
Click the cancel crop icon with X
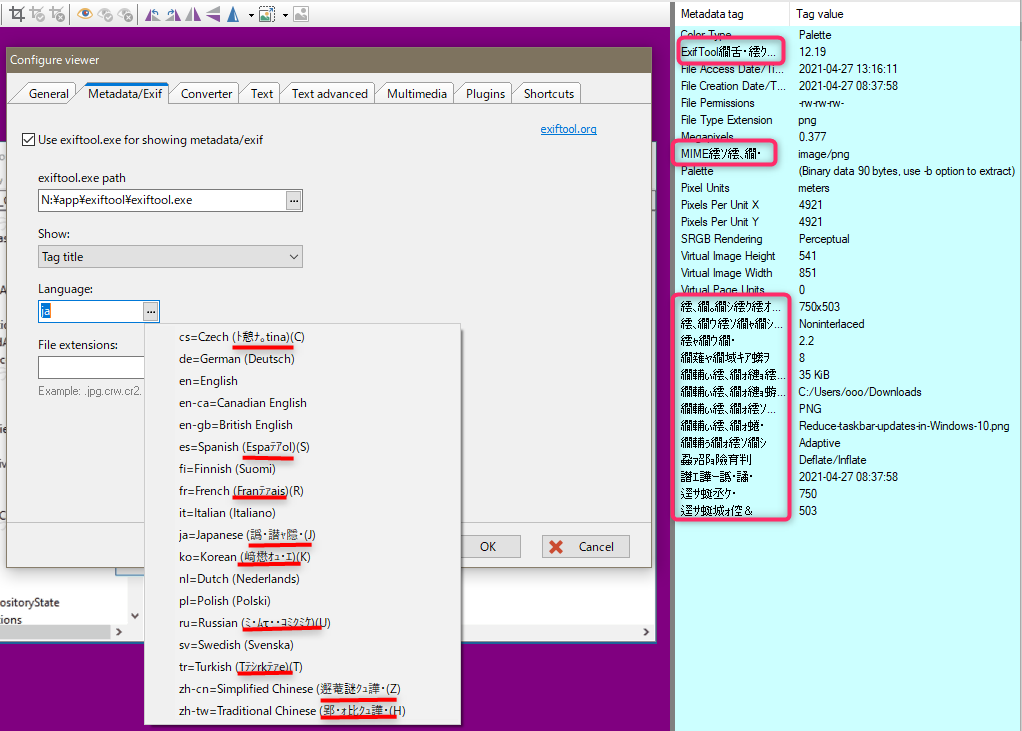(x=57, y=14)
